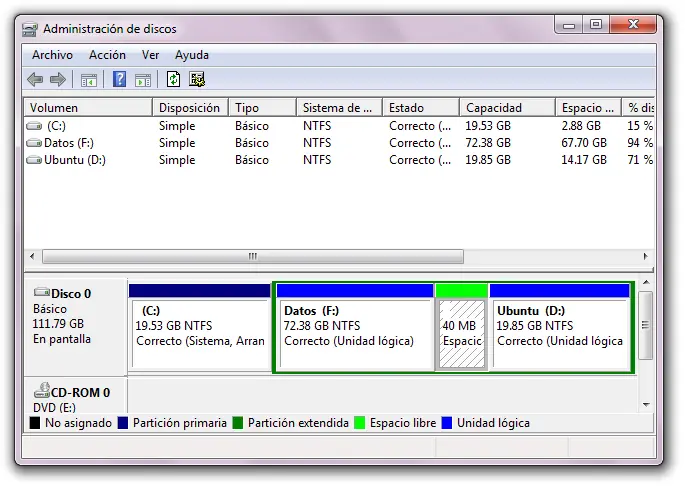
Task: Click the DVD (E:) label
Action: 54,408
